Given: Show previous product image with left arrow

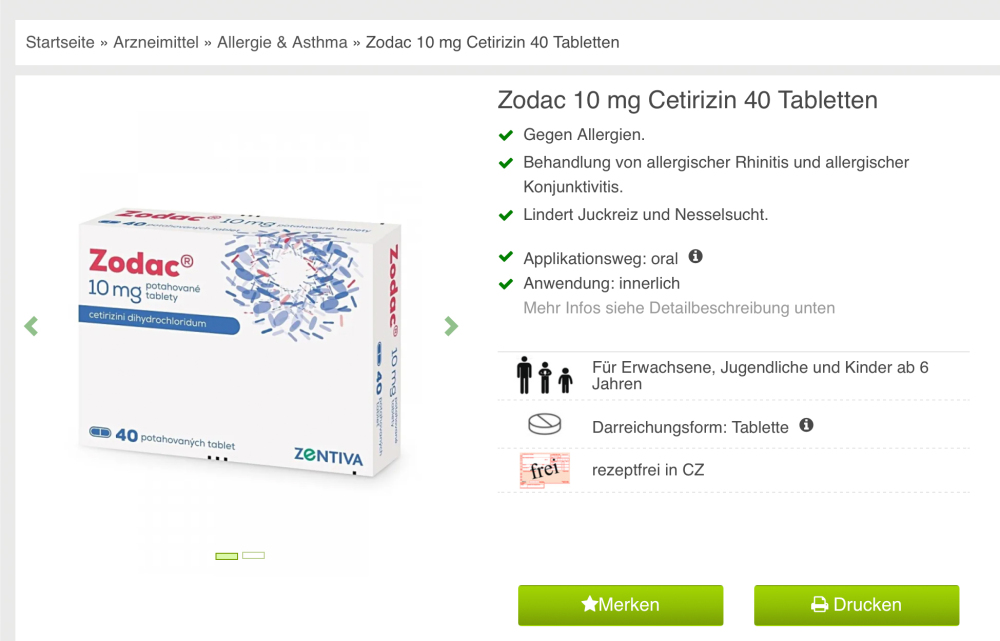Looking at the screenshot, I should tap(31, 326).
